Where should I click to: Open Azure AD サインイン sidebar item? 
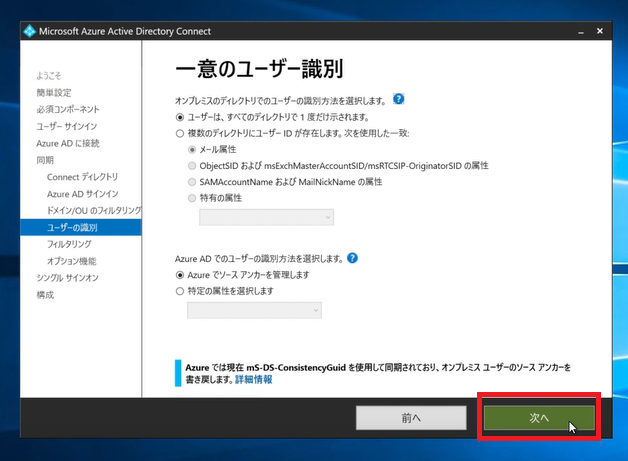(x=83, y=194)
